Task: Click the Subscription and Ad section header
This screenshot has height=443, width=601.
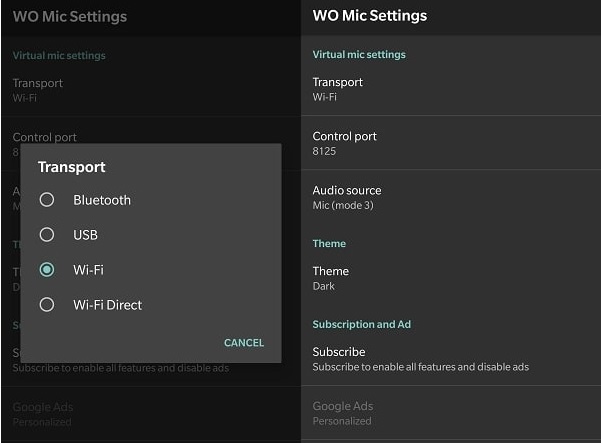Action: pos(361,324)
